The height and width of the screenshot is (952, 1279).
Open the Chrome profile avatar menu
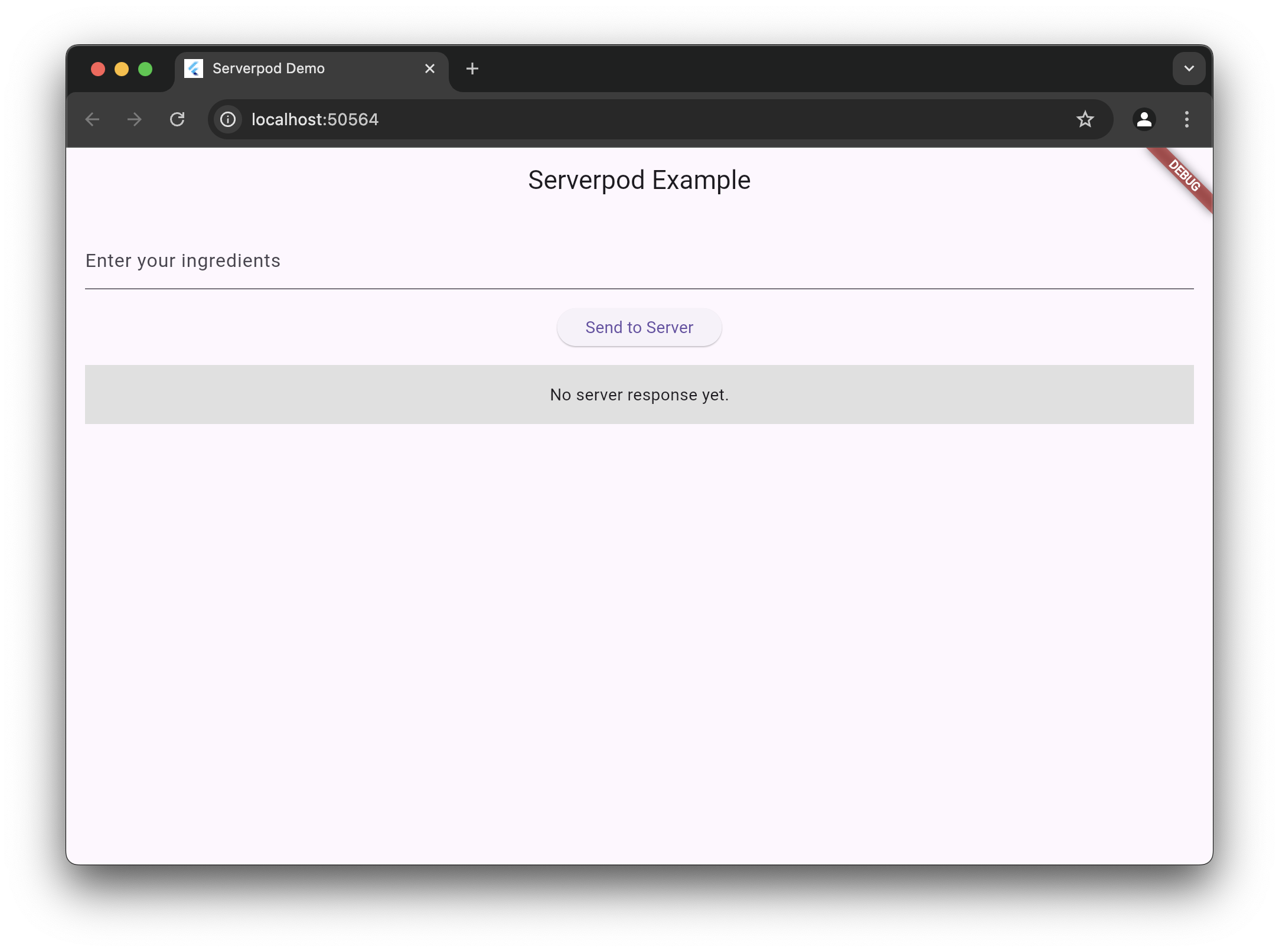click(x=1144, y=119)
